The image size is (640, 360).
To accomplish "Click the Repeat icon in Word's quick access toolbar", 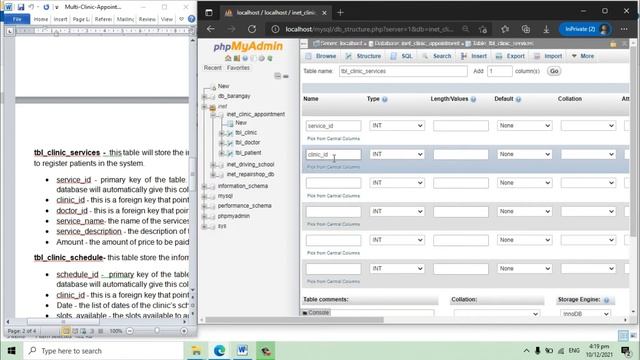I will tap(46, 7).
